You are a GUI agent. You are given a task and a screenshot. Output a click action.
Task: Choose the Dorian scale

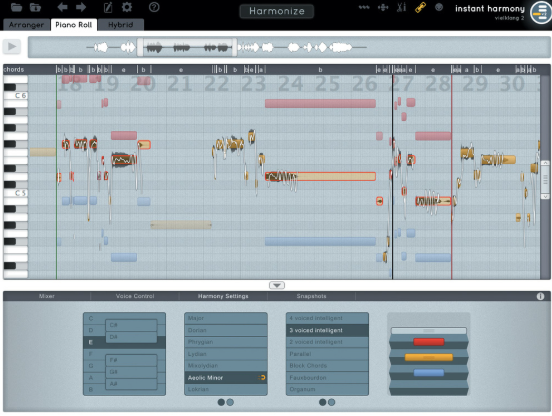(x=226, y=330)
